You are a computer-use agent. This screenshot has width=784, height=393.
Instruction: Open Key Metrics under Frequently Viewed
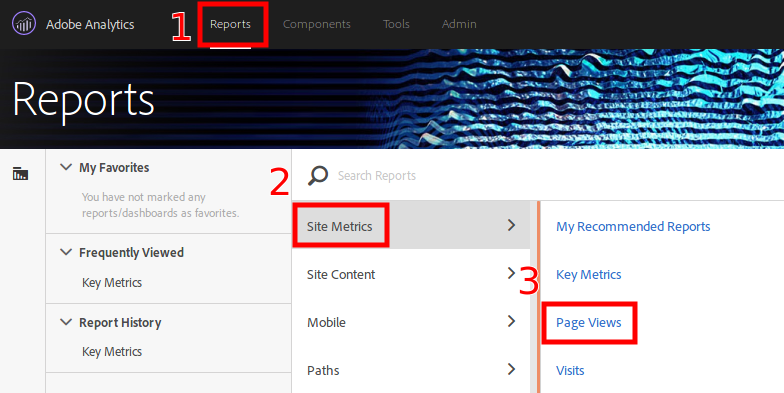[112, 282]
